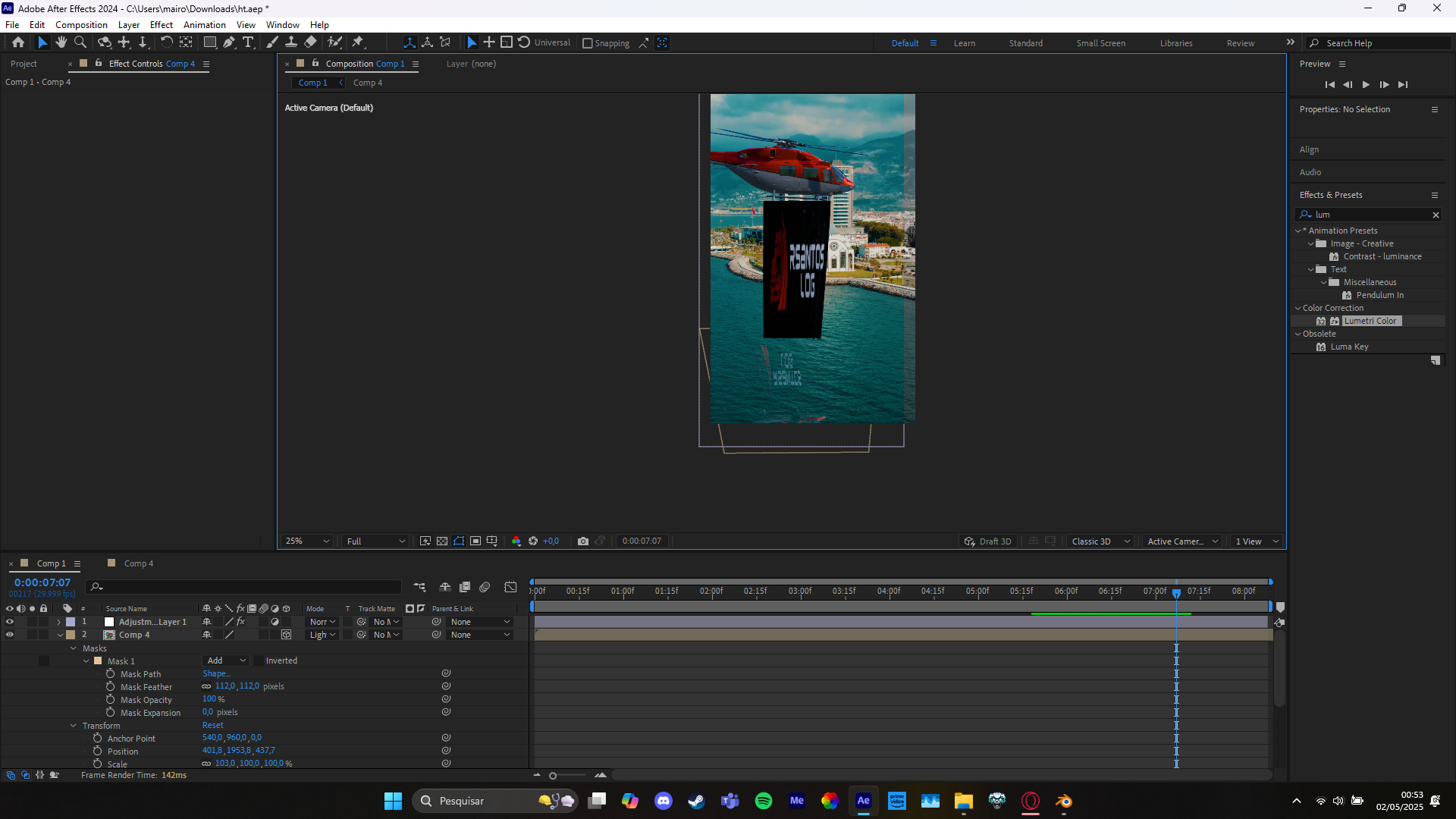Screen dimensions: 1456x819
Task: Switch to the Small Screen workspace
Action: point(1100,43)
